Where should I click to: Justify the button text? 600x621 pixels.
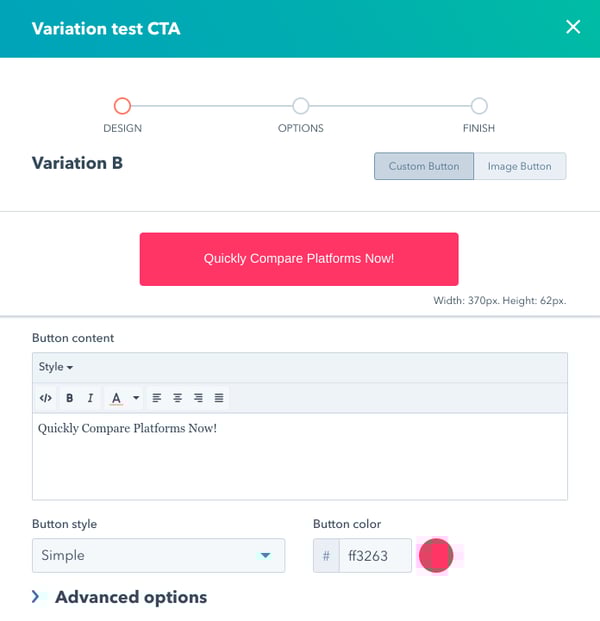[220, 398]
